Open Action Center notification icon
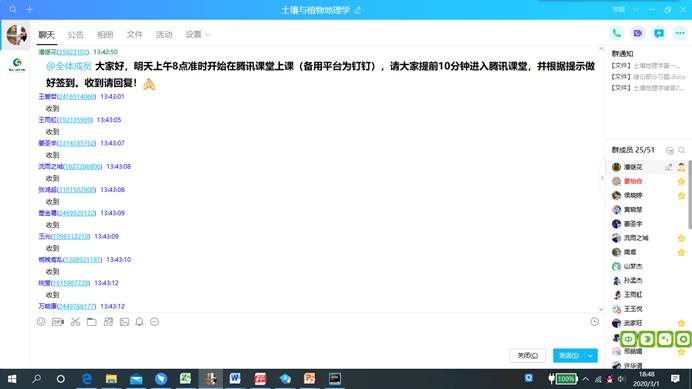 tap(675, 379)
